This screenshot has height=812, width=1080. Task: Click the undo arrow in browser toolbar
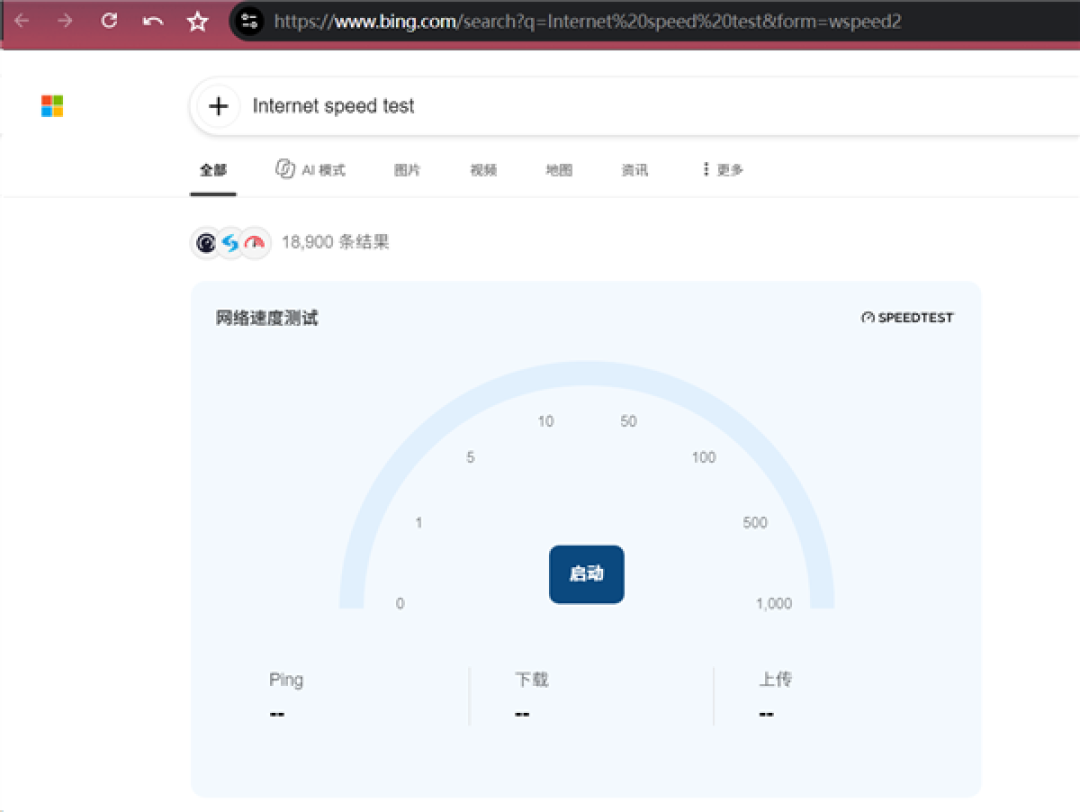click(153, 21)
